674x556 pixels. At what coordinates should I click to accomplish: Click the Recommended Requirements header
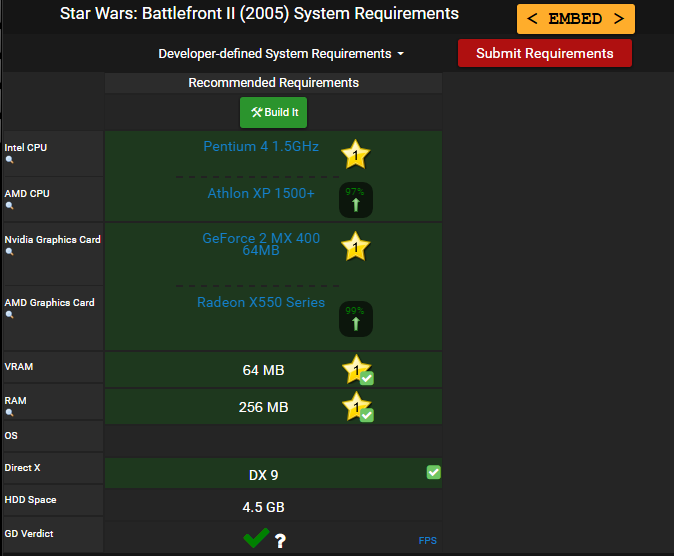click(x=273, y=83)
